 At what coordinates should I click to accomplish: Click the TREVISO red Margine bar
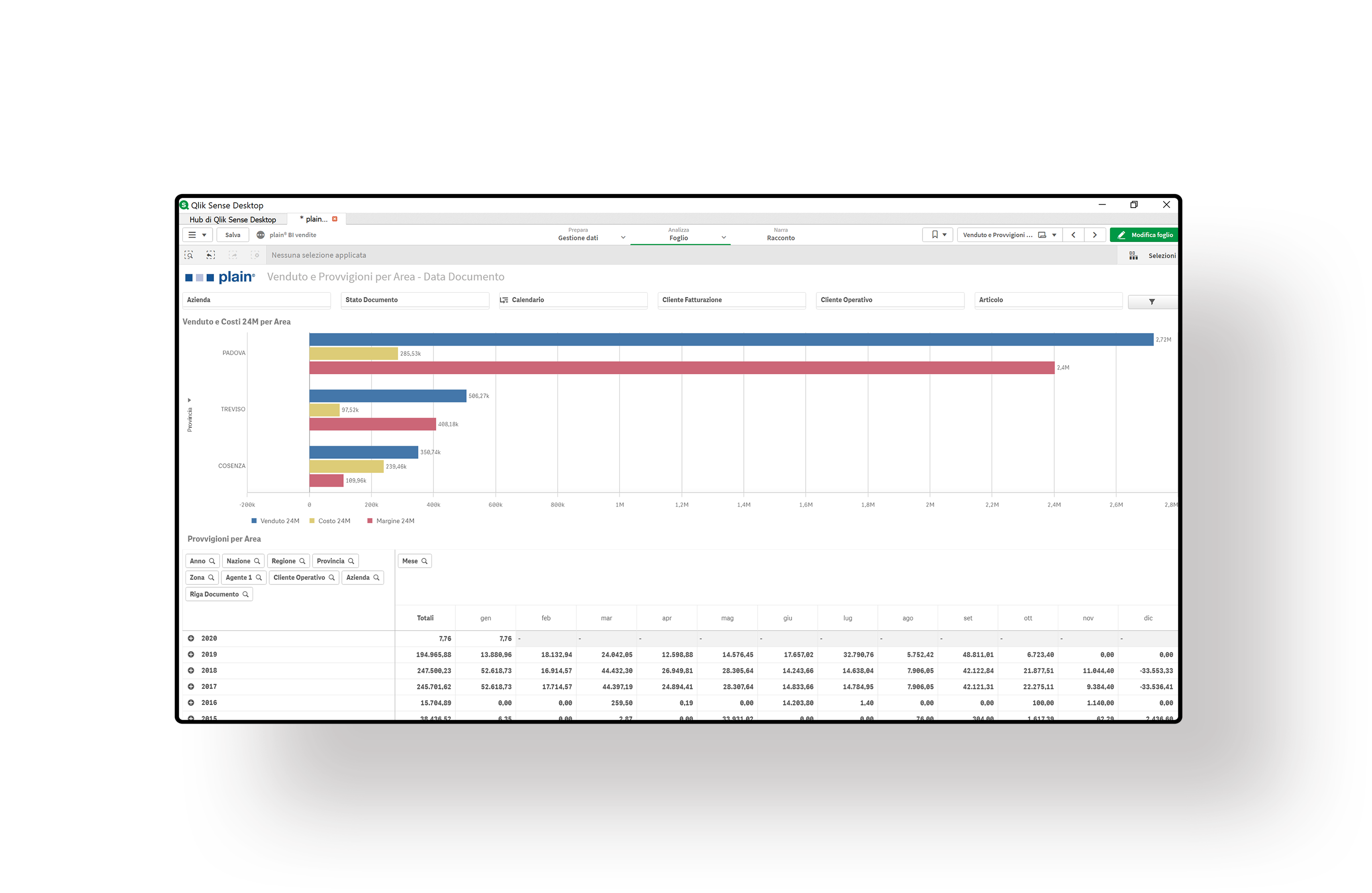tap(372, 424)
